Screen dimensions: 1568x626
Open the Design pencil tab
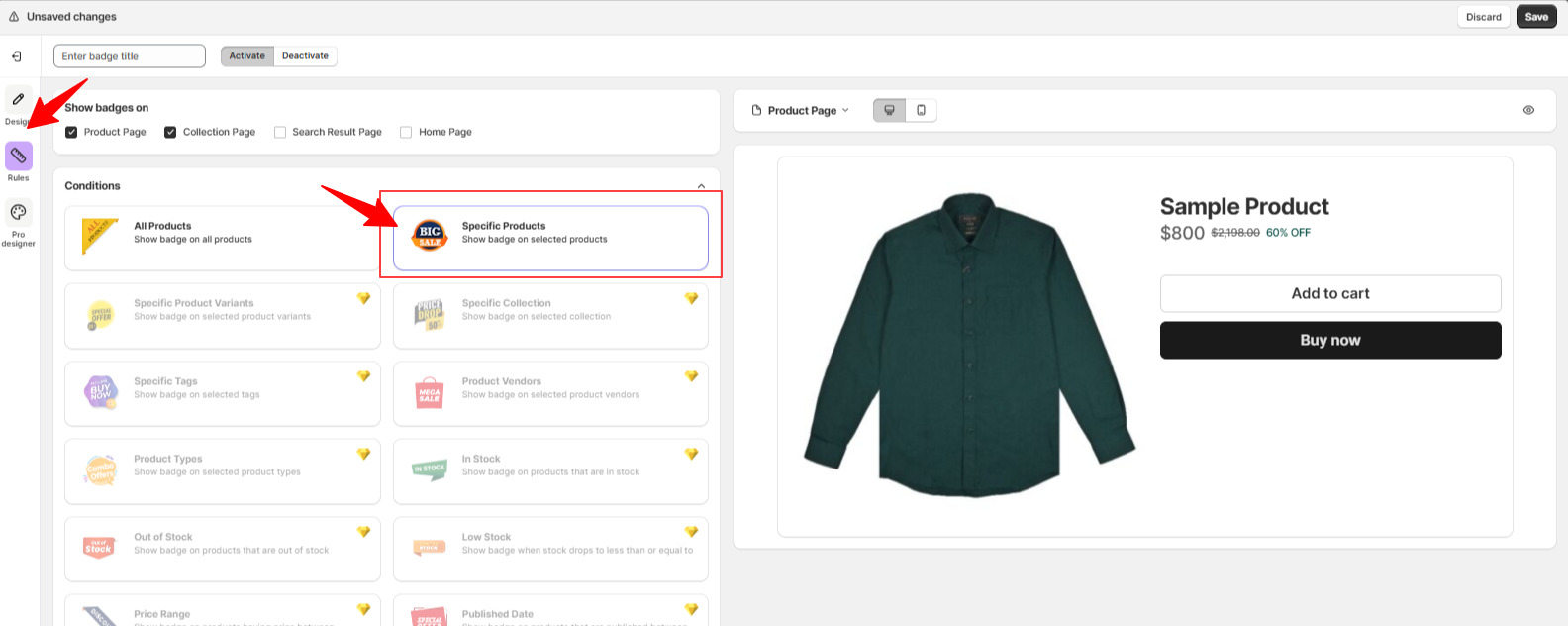point(18,99)
